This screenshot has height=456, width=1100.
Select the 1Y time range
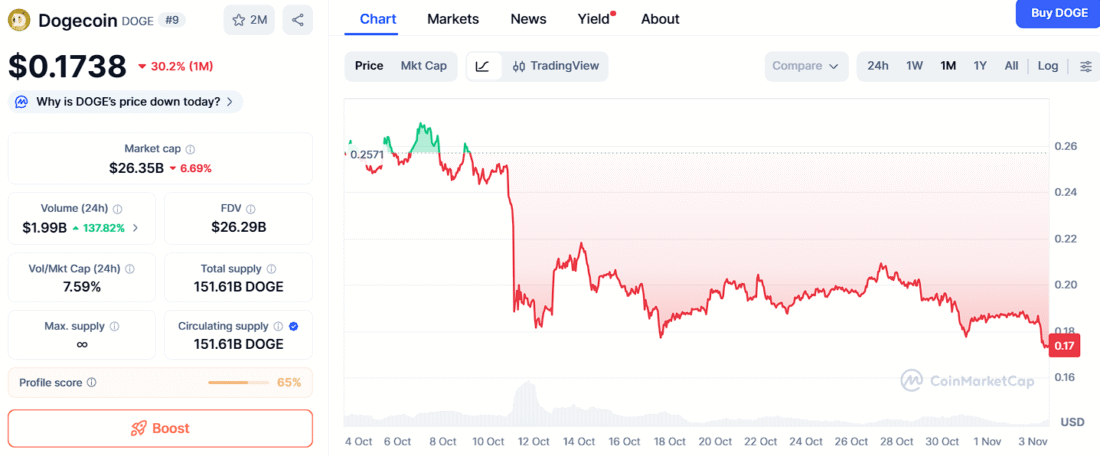tap(980, 66)
